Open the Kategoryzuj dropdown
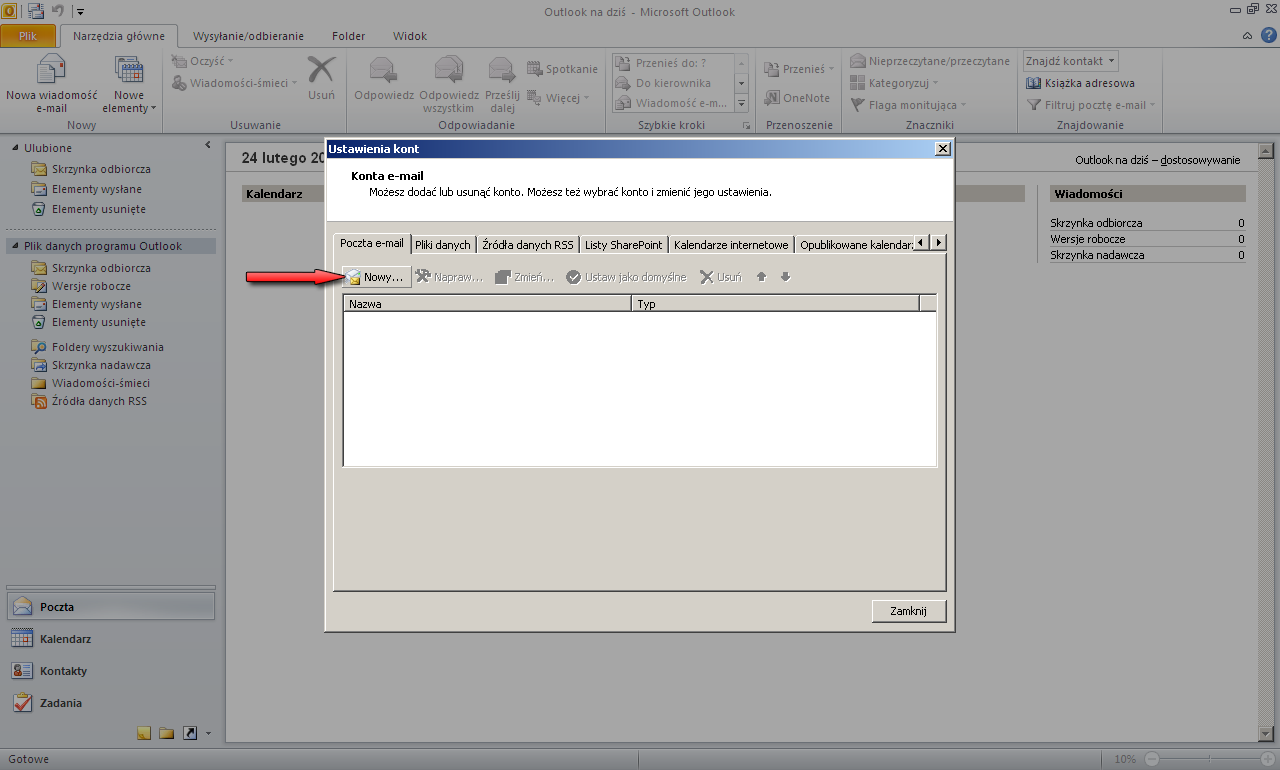Image resolution: width=1280 pixels, height=770 pixels. click(x=895, y=83)
